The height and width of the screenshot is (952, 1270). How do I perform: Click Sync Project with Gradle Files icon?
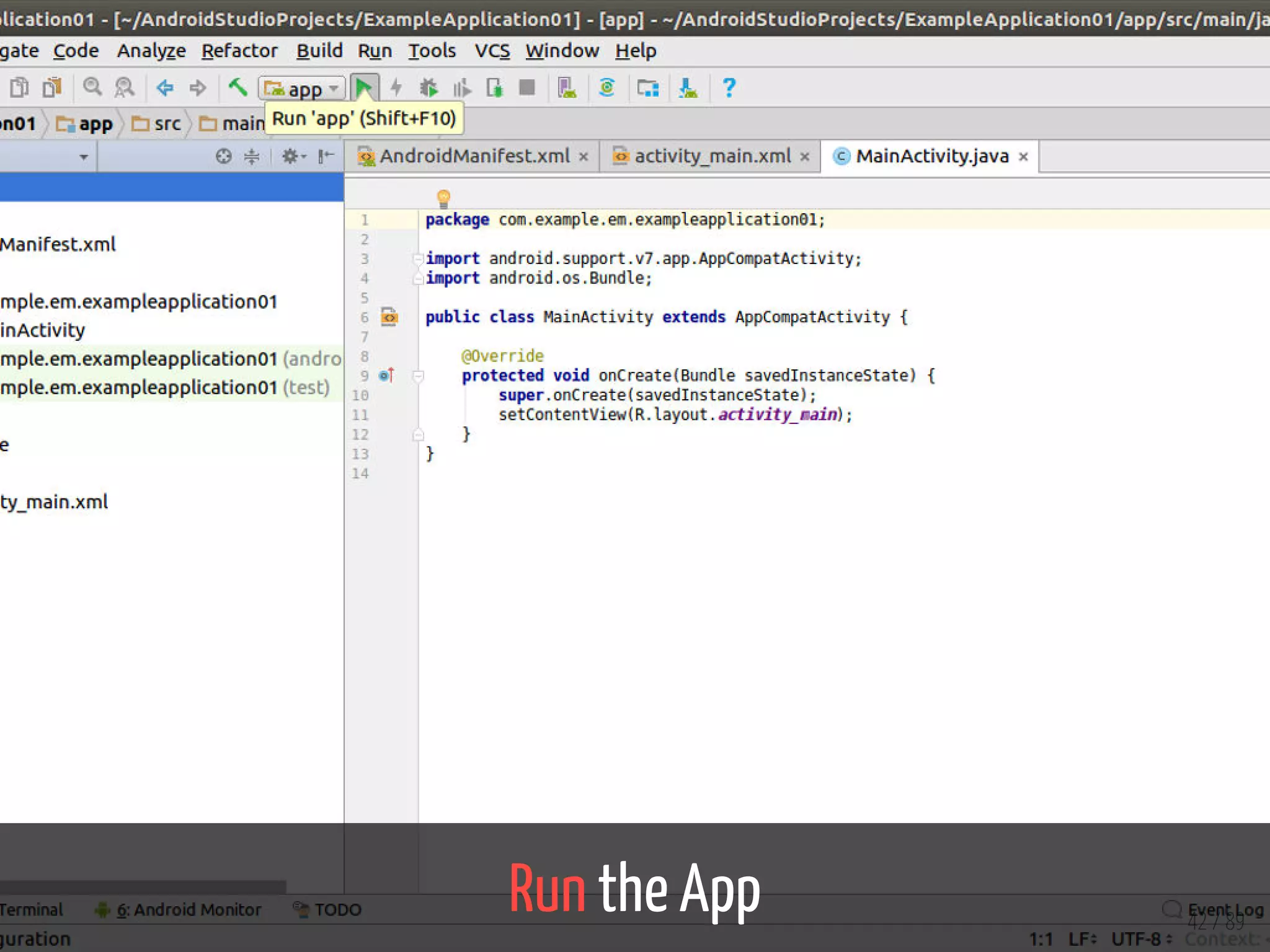(607, 88)
